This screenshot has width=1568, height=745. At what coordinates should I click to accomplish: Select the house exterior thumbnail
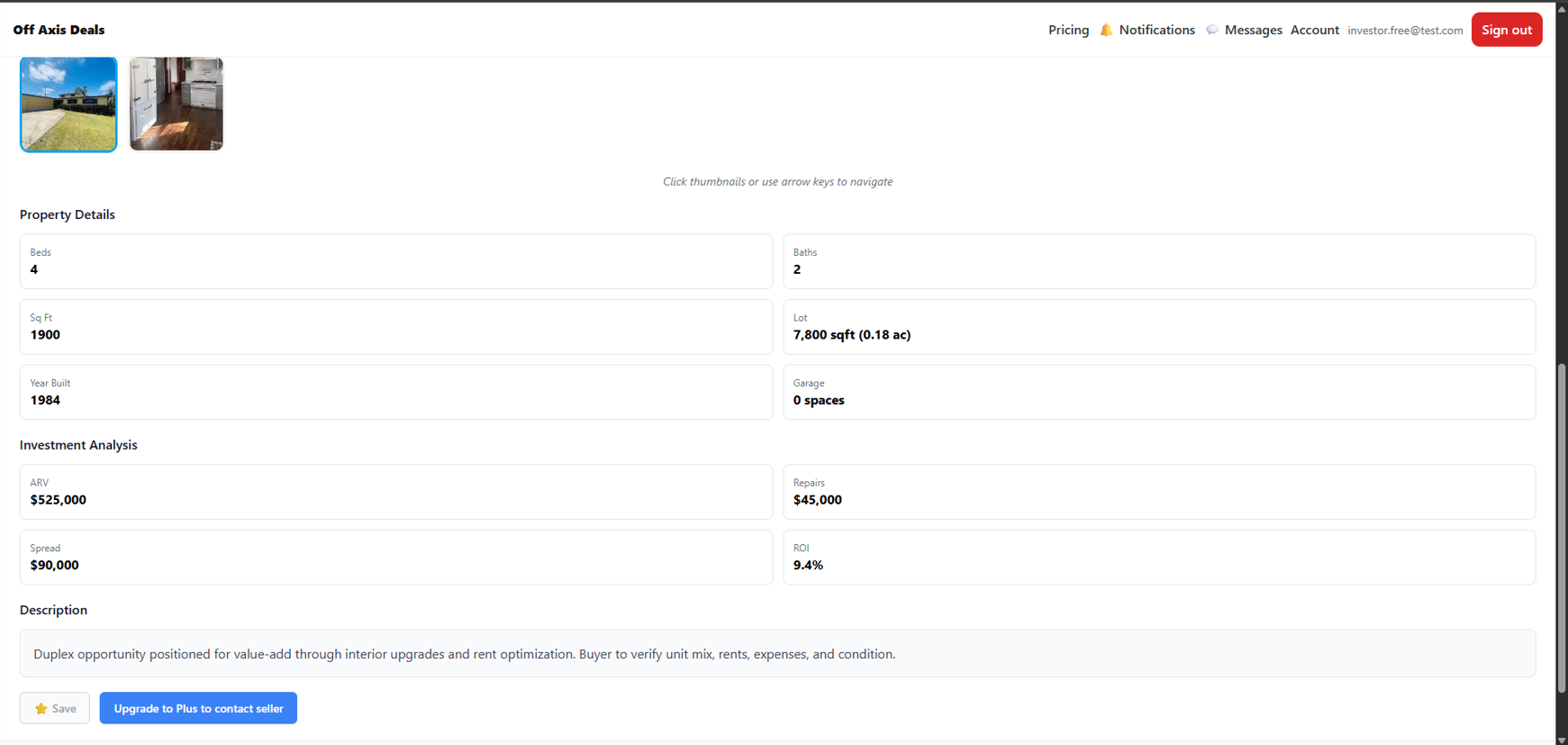pyautogui.click(x=68, y=104)
